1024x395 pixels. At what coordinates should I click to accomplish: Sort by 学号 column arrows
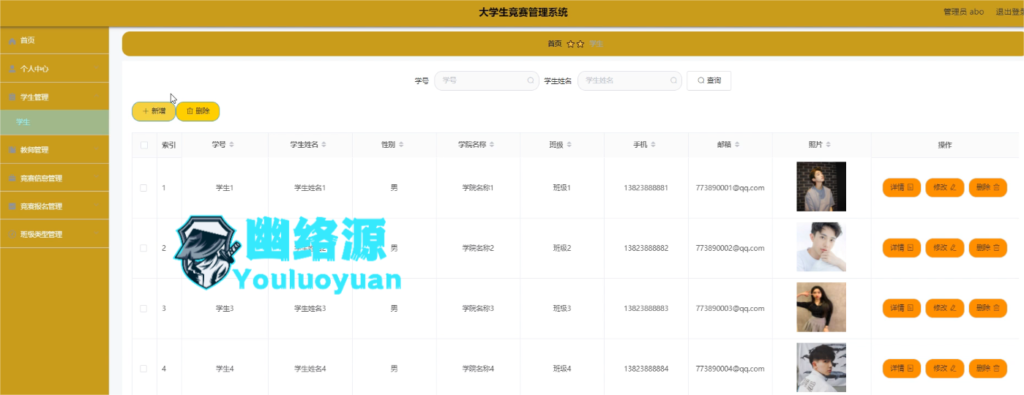pyautogui.click(x=231, y=145)
